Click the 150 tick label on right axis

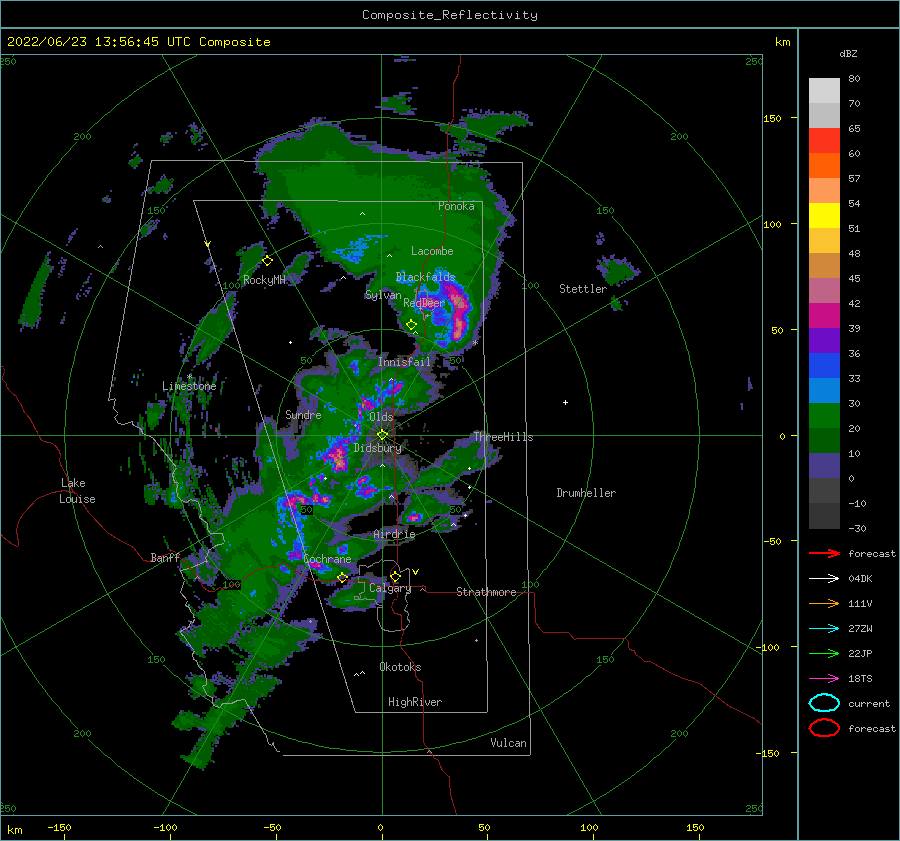(772, 118)
